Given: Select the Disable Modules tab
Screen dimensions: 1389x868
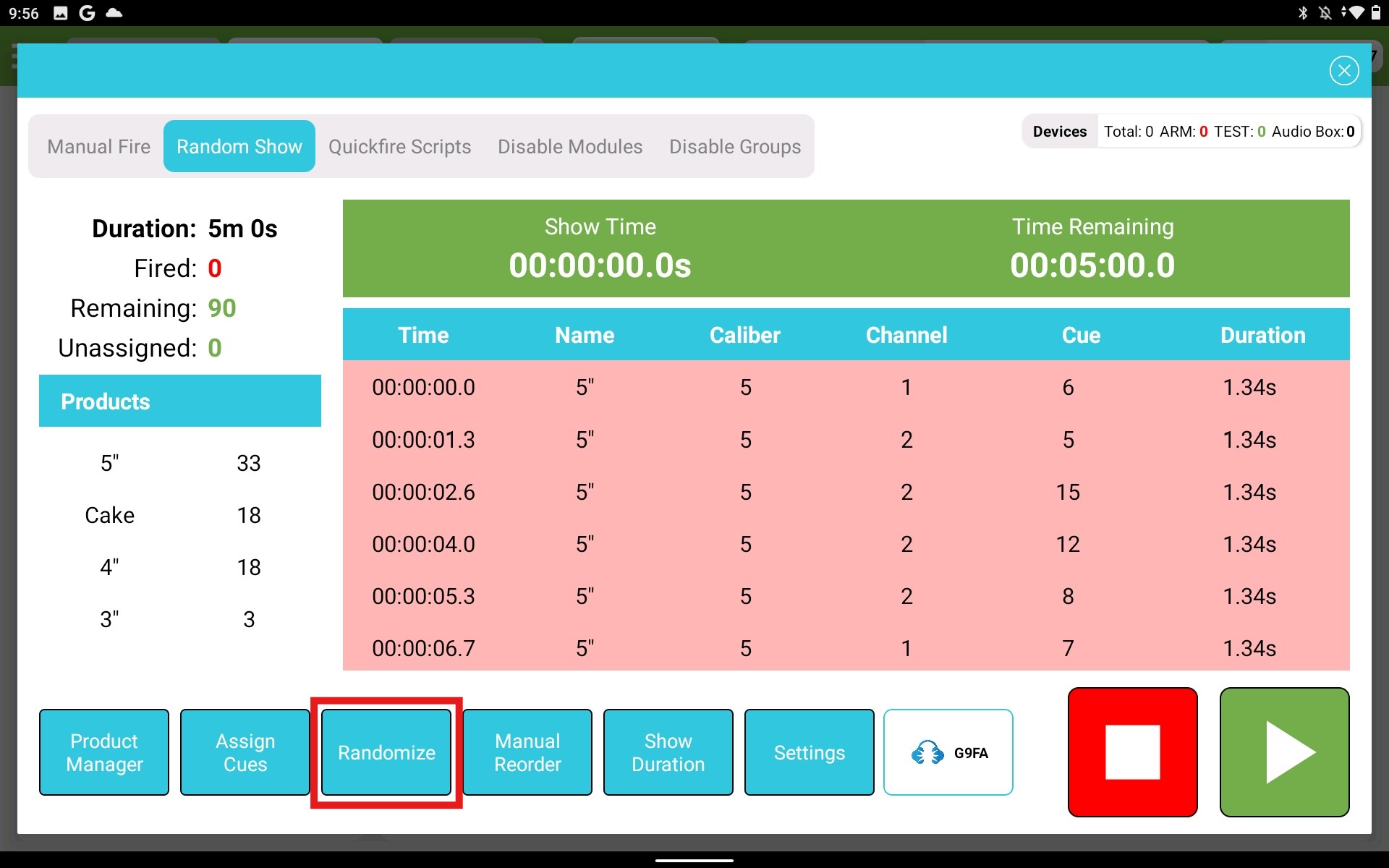Looking at the screenshot, I should 569,146.
